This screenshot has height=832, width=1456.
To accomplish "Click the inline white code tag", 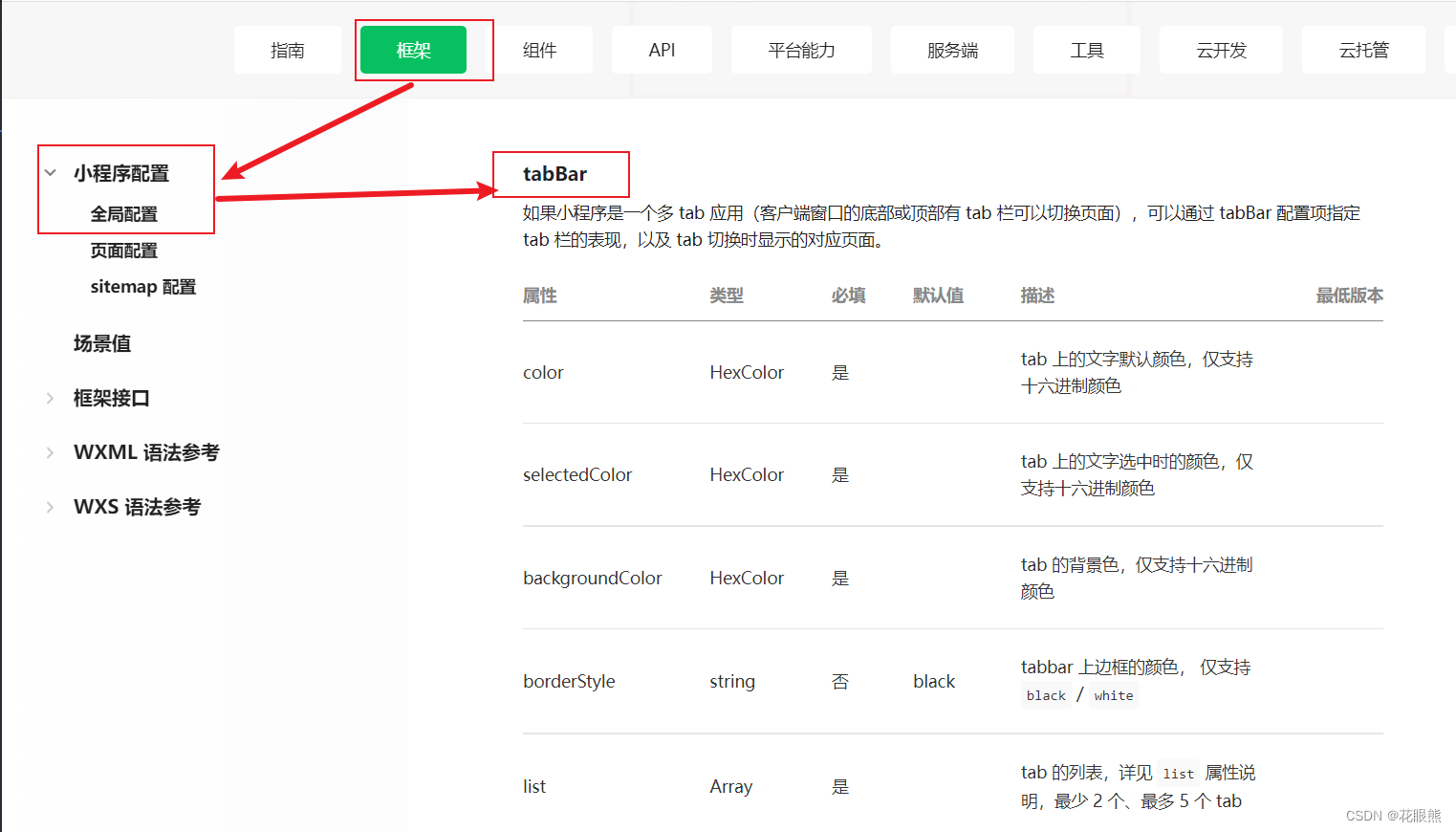I will tap(1114, 696).
